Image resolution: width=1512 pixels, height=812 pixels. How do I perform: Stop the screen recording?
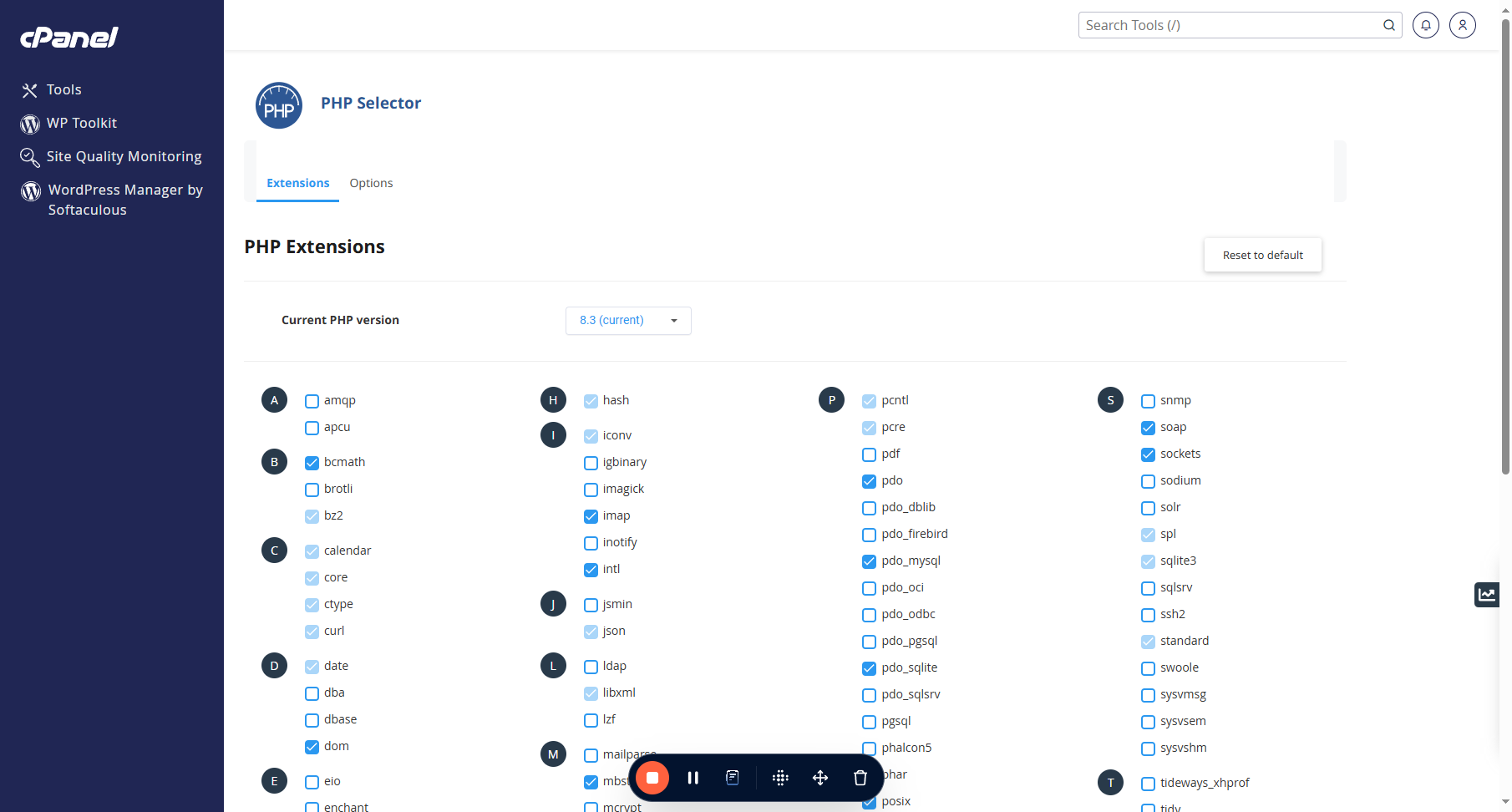652,778
